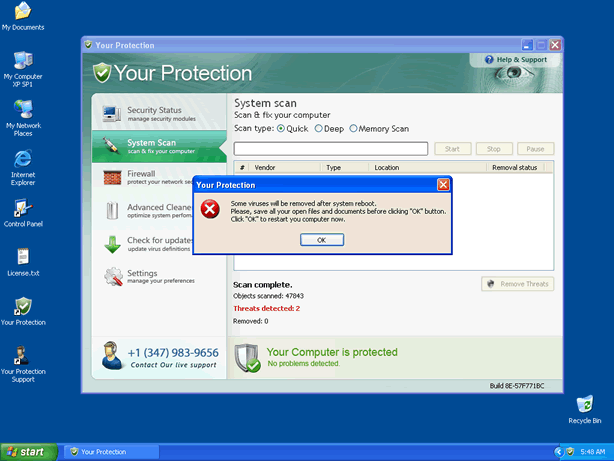This screenshot has width=614, height=461.
Task: Click the Firewall brick wall icon
Action: pyautogui.click(x=112, y=178)
